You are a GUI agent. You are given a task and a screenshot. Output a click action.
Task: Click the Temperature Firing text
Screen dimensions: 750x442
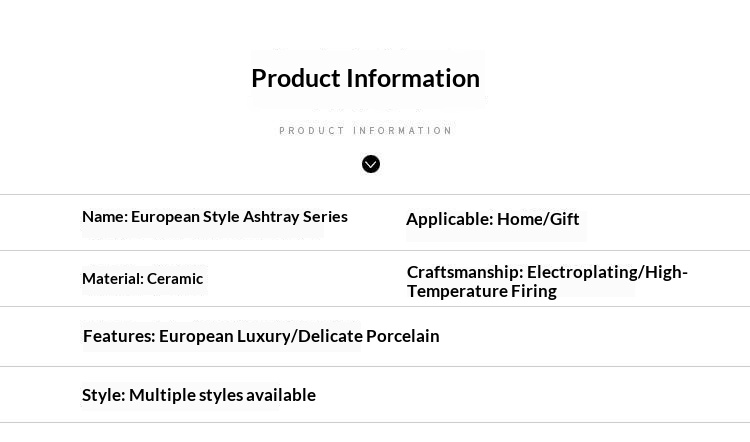click(x=482, y=291)
